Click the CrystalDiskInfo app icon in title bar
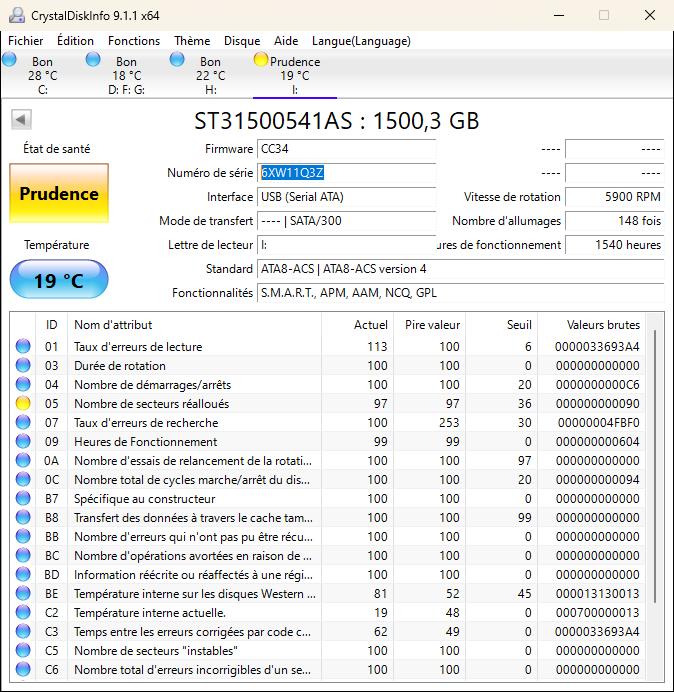Viewport: 674px width, 692px height. pos(16,15)
